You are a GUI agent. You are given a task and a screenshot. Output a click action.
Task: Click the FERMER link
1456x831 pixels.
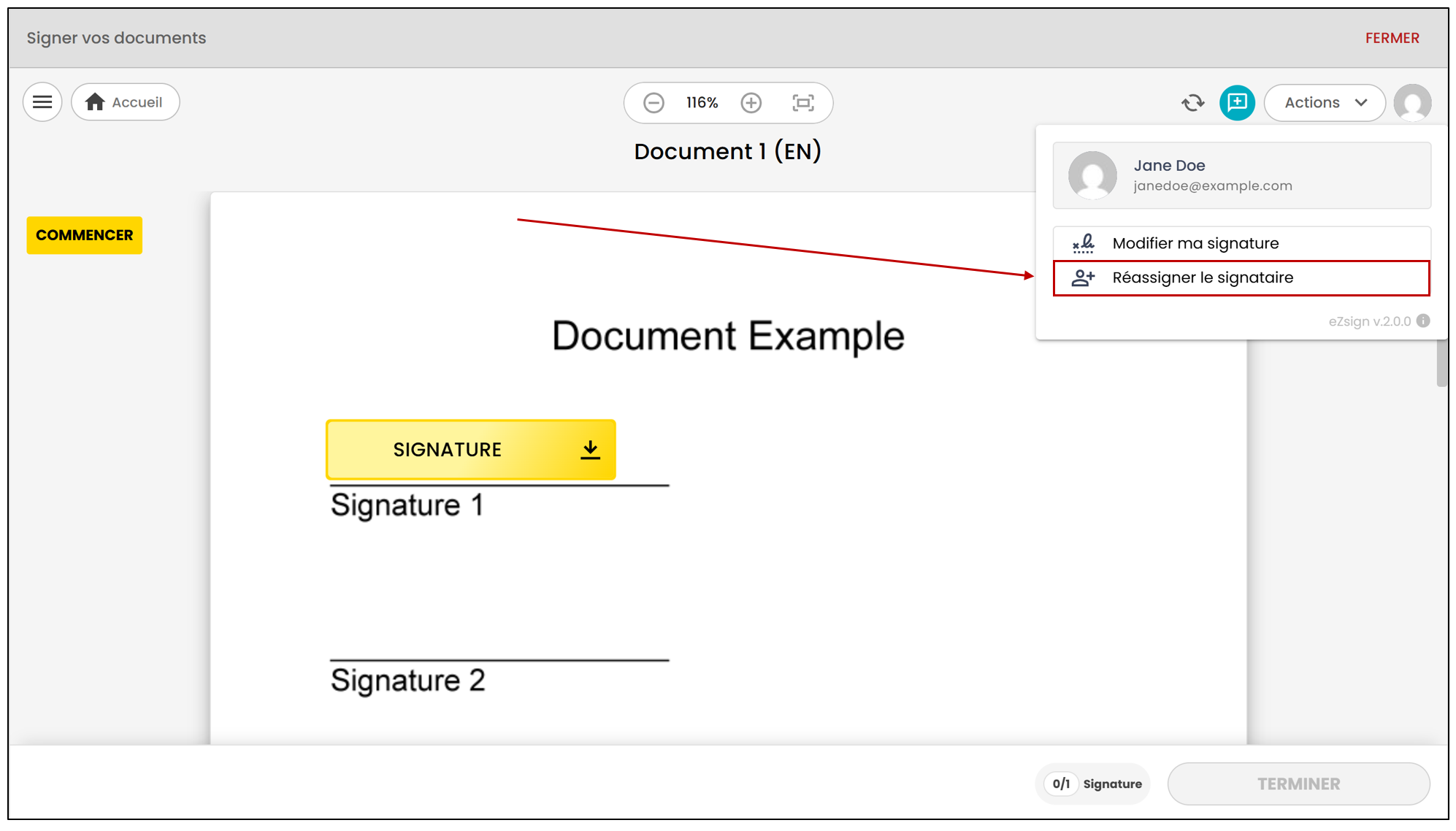click(x=1392, y=38)
